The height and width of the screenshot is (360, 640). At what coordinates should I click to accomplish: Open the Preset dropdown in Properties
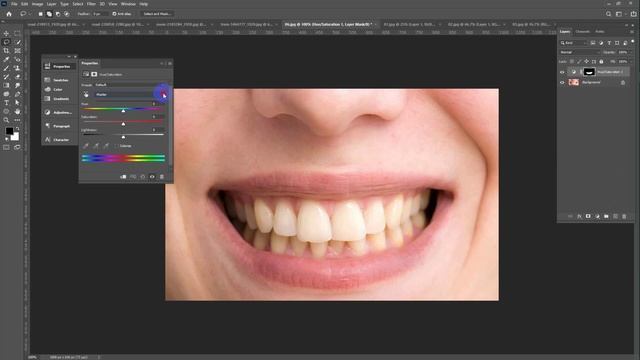(x=130, y=85)
